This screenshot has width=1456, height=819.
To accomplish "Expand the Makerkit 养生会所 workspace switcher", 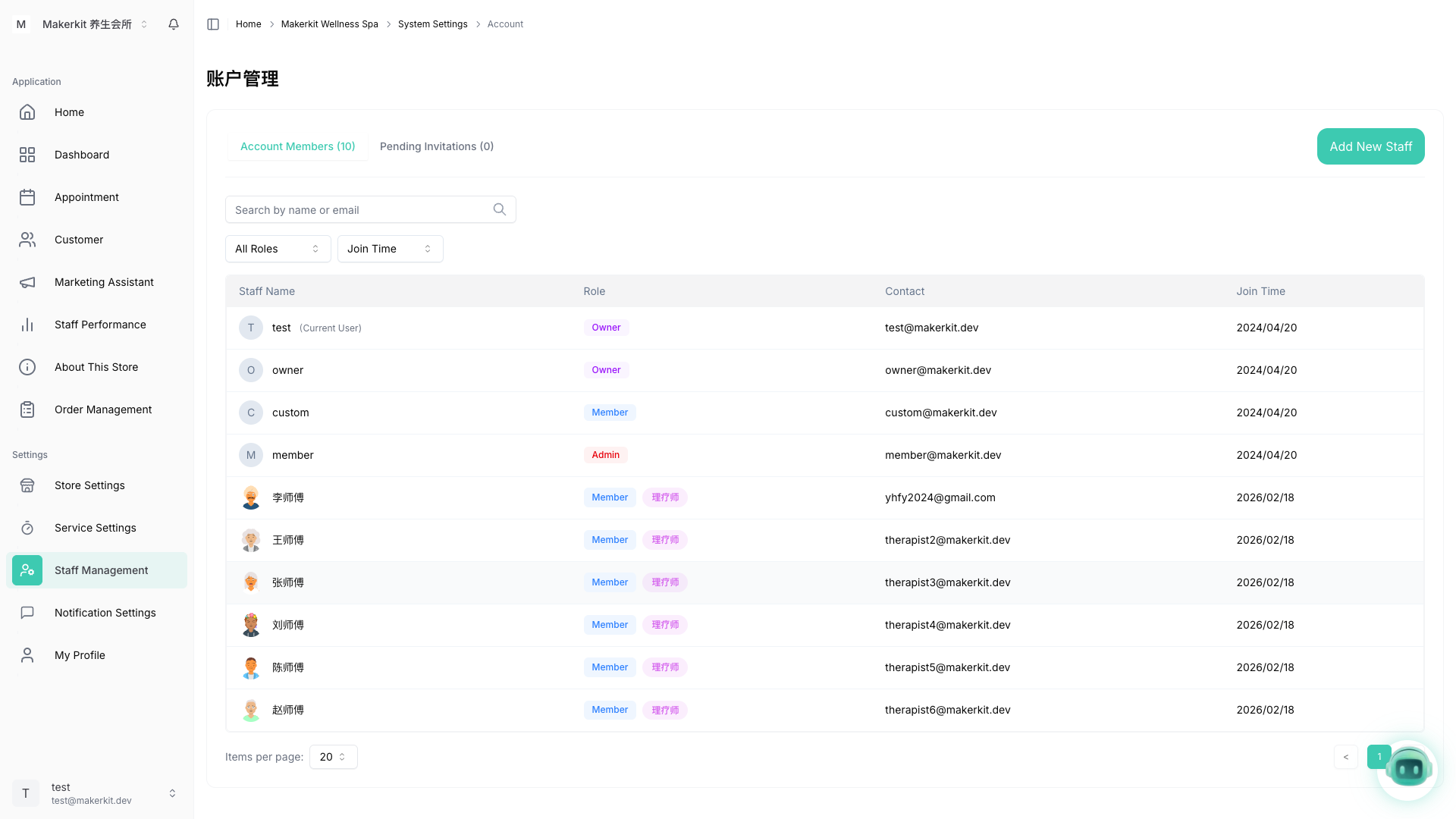I will pyautogui.click(x=94, y=24).
